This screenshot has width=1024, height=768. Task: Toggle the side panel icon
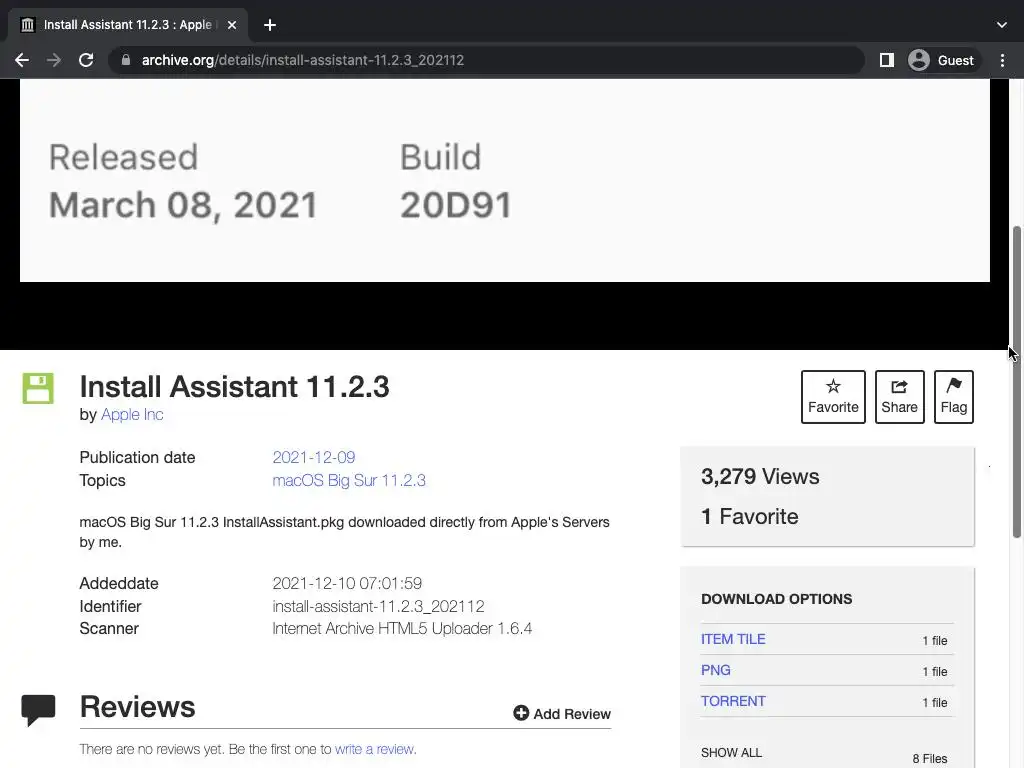coord(886,60)
